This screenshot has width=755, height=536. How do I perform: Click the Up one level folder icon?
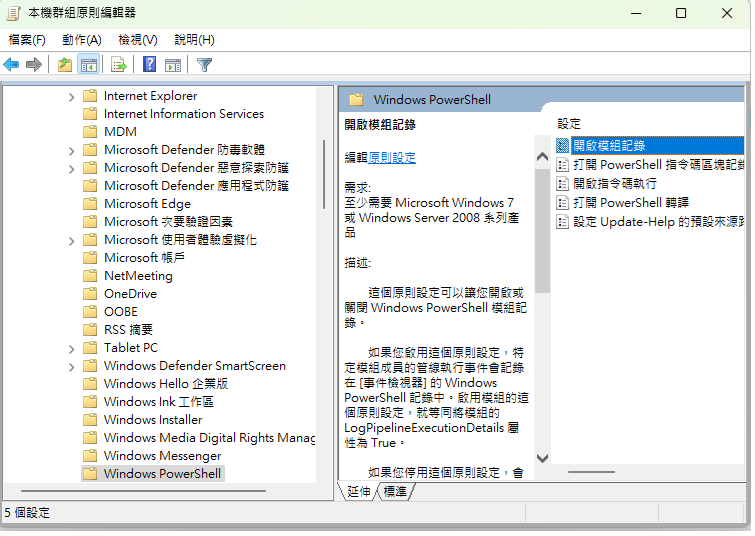point(65,65)
